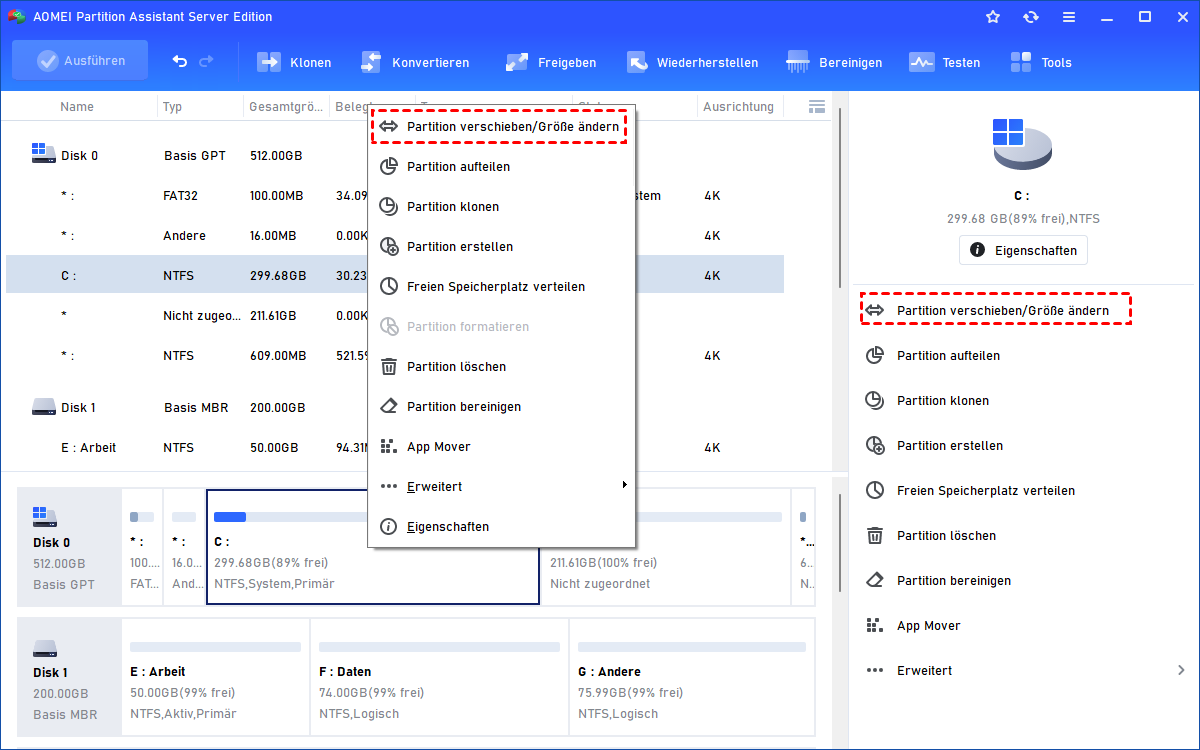The width and height of the screenshot is (1200, 750).
Task: Click the favorites star icon in title bar
Action: click(x=993, y=17)
